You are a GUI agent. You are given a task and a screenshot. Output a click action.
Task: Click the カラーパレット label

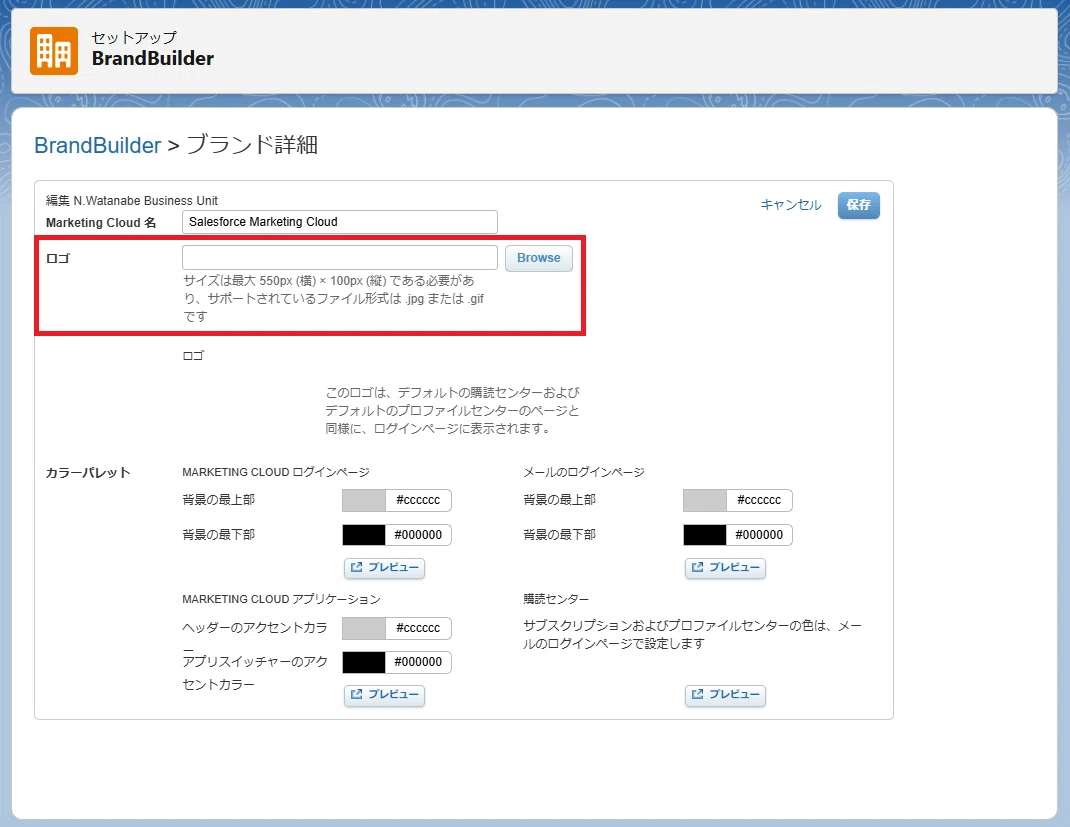[87, 473]
